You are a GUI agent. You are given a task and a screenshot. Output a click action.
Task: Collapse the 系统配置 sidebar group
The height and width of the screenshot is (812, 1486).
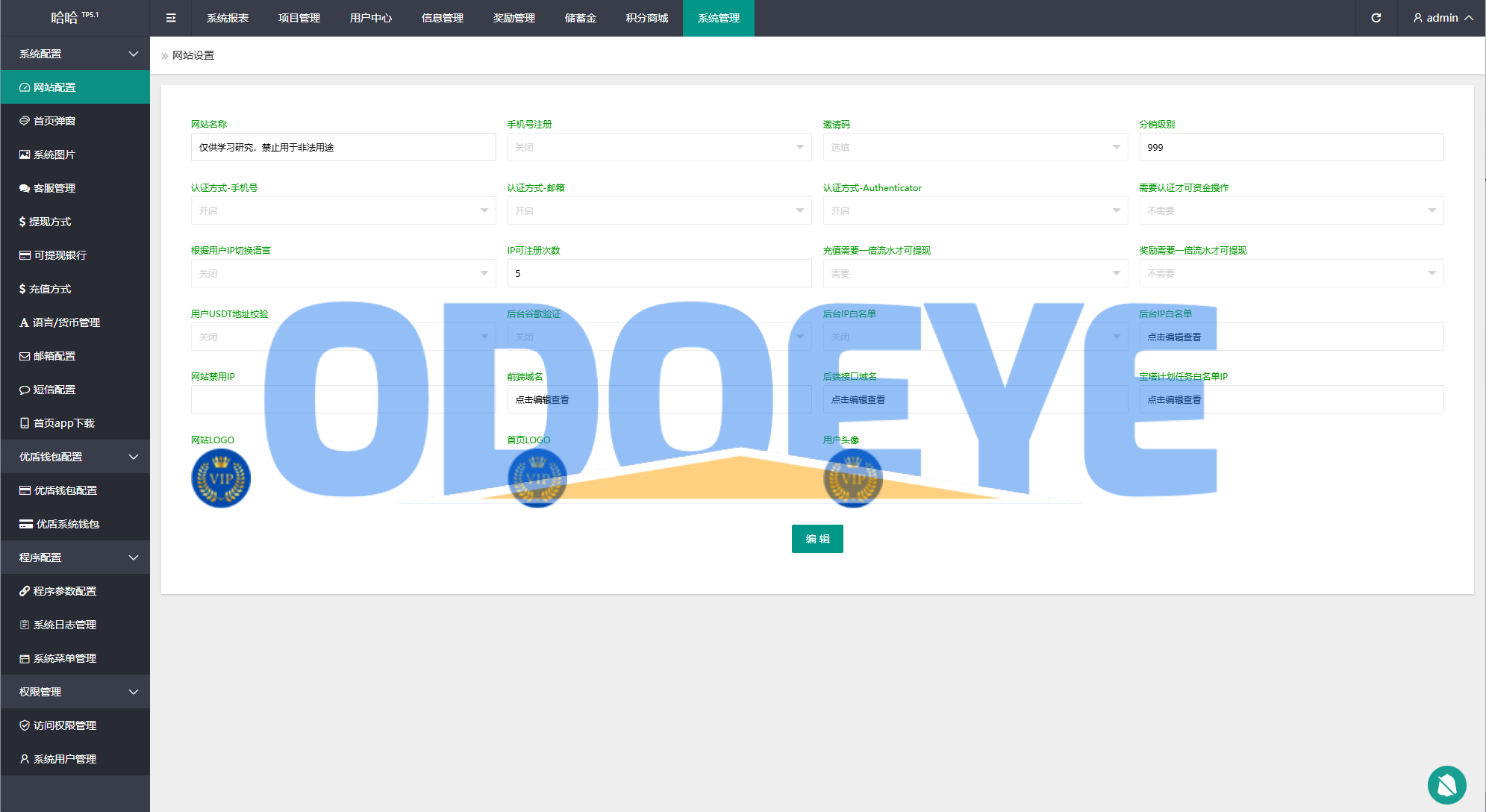(75, 54)
